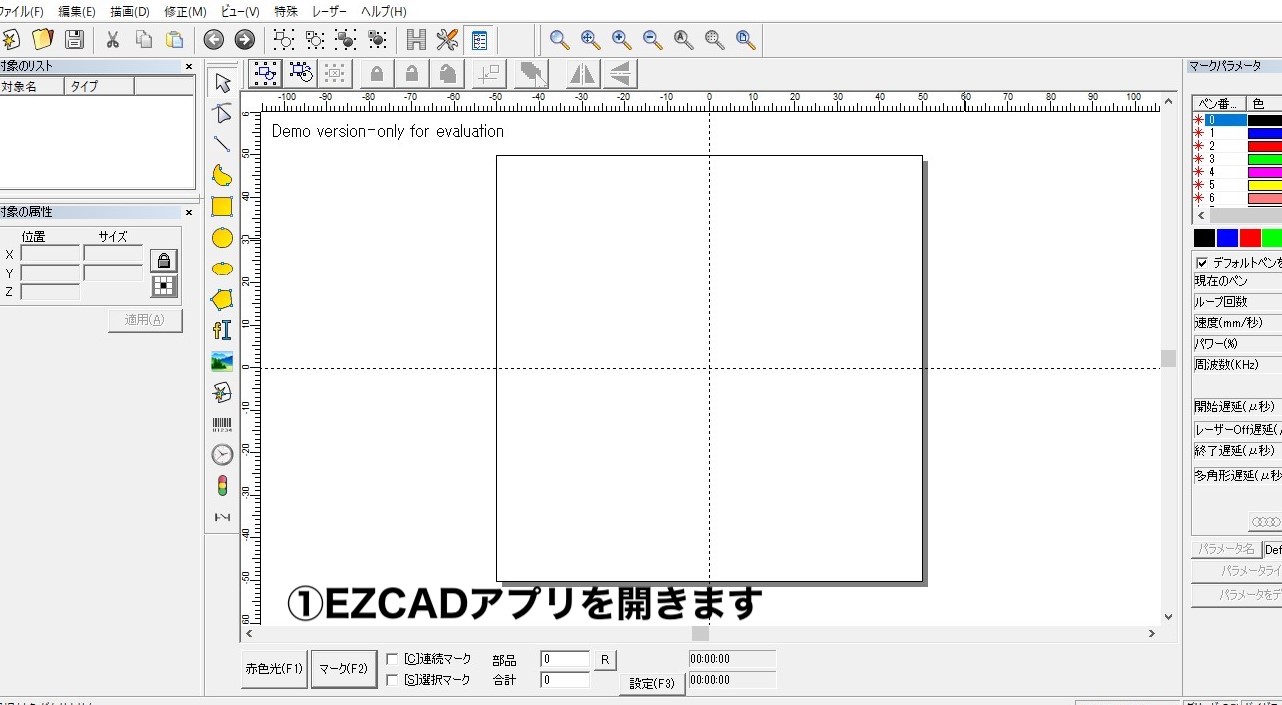
Task: Choose the Curve drawing tool
Action: click(222, 176)
